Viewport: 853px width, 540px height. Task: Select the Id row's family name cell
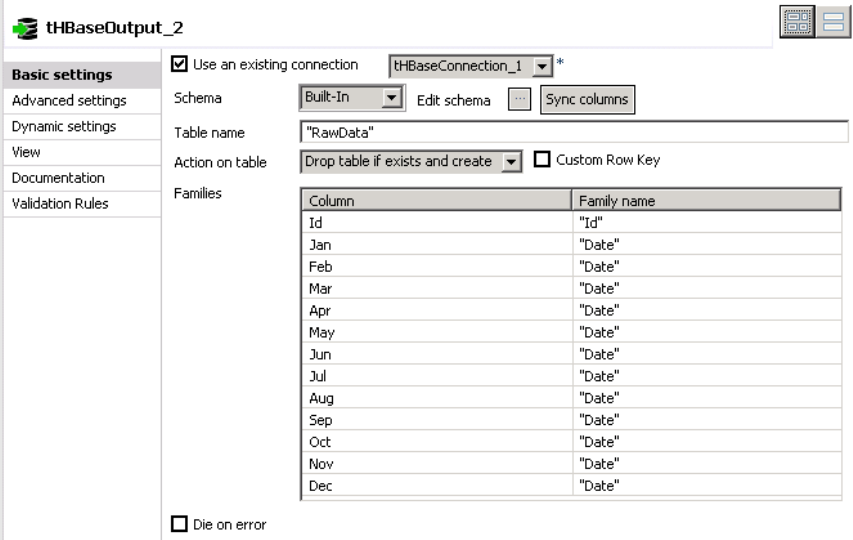pyautogui.click(x=707, y=223)
